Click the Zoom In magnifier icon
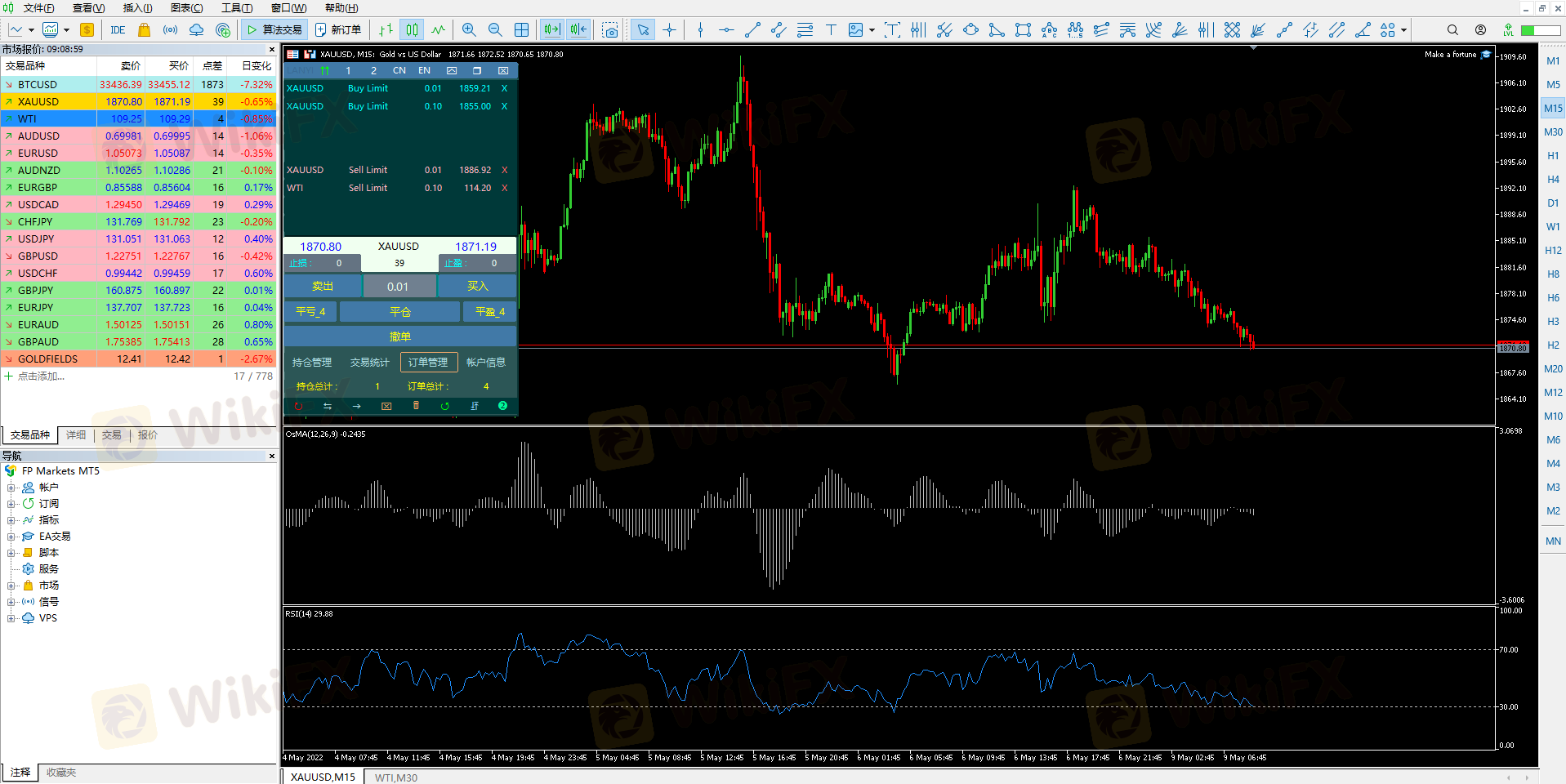The image size is (1566, 784). [469, 30]
